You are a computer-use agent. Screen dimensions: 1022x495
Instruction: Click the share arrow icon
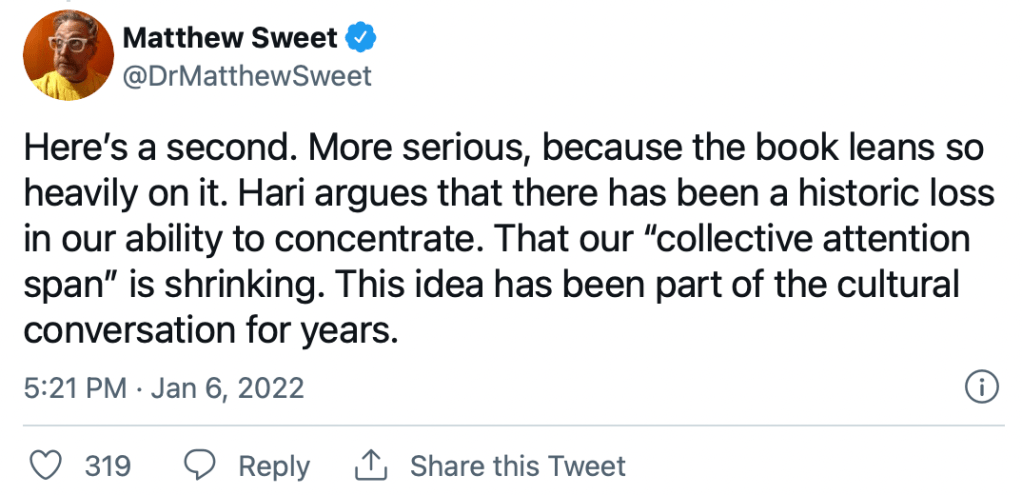(x=371, y=465)
